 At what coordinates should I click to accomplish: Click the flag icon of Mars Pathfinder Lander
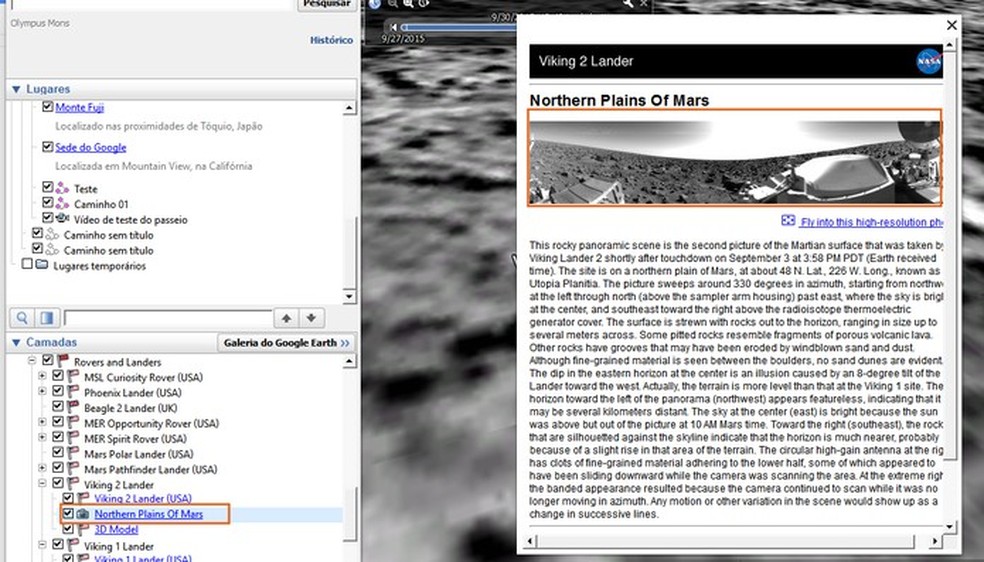point(73,469)
